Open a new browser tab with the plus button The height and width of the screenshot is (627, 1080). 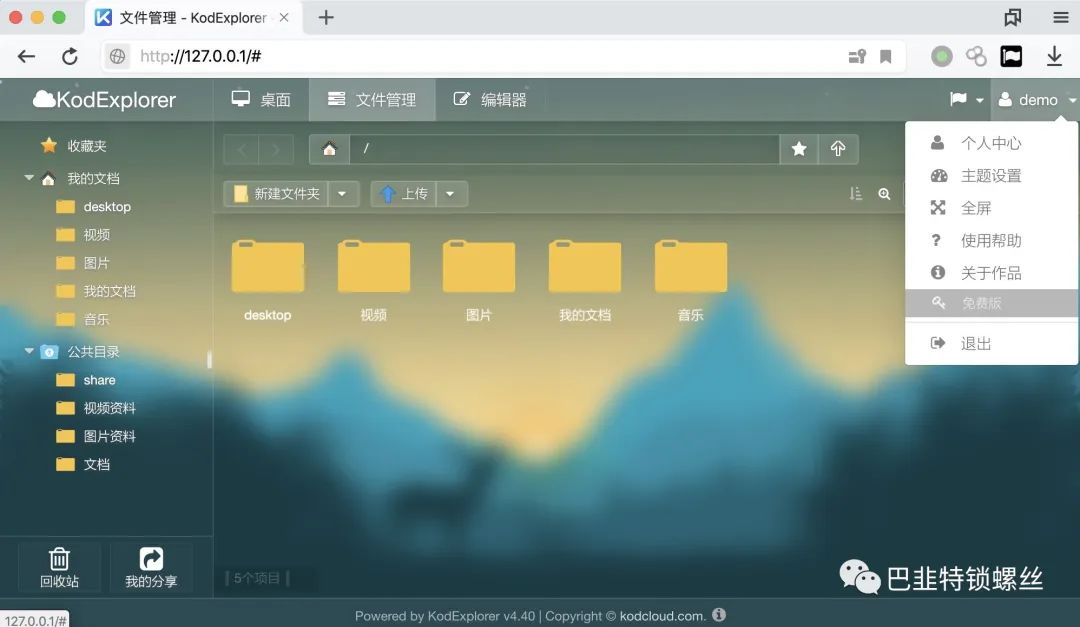(x=326, y=18)
